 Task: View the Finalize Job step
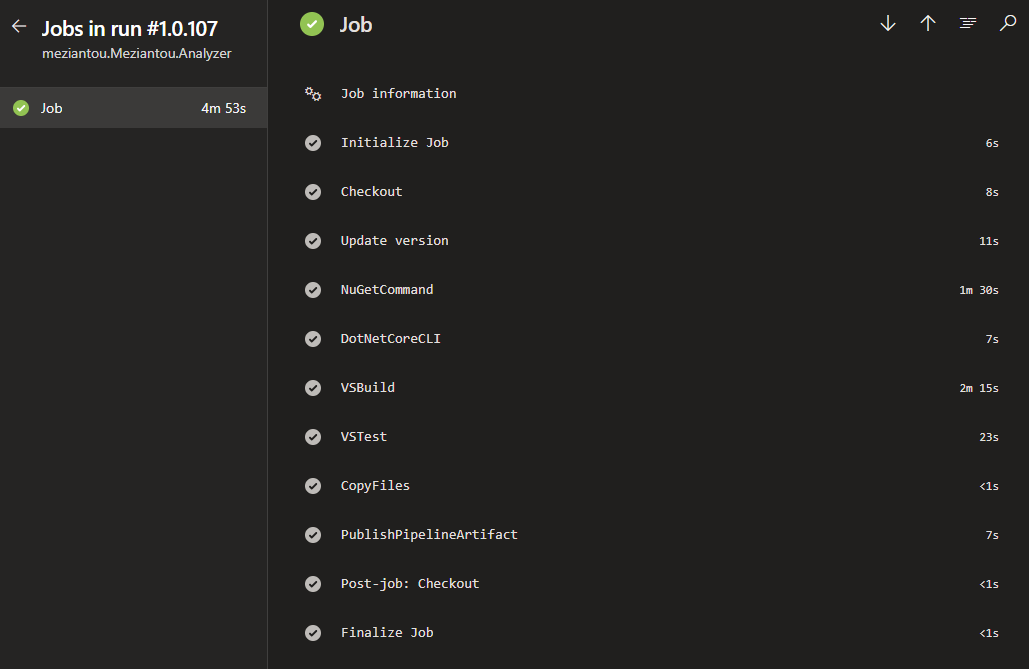387,633
